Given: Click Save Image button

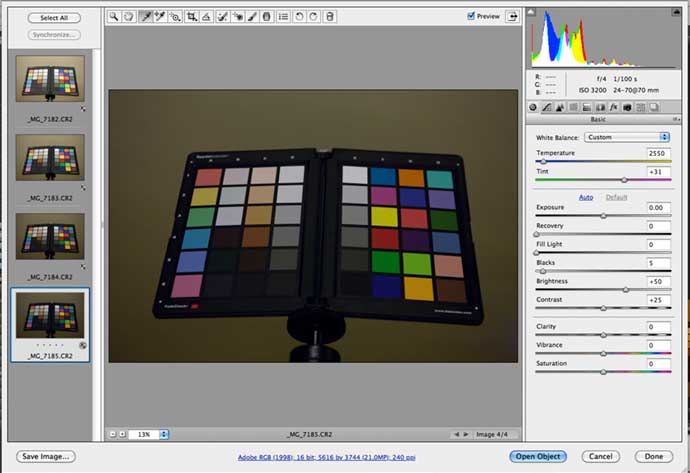Looking at the screenshot, I should click(46, 456).
